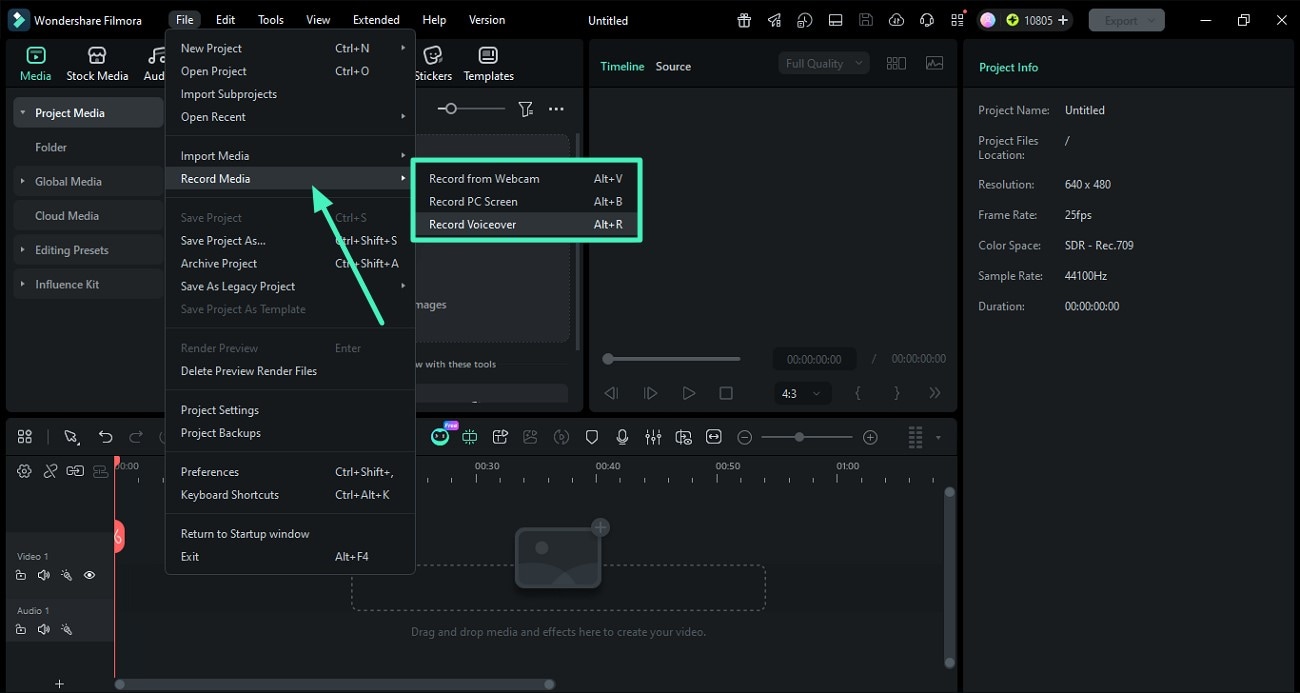The height and width of the screenshot is (693, 1300).
Task: Open Preferences from File menu
Action: pyautogui.click(x=290, y=472)
